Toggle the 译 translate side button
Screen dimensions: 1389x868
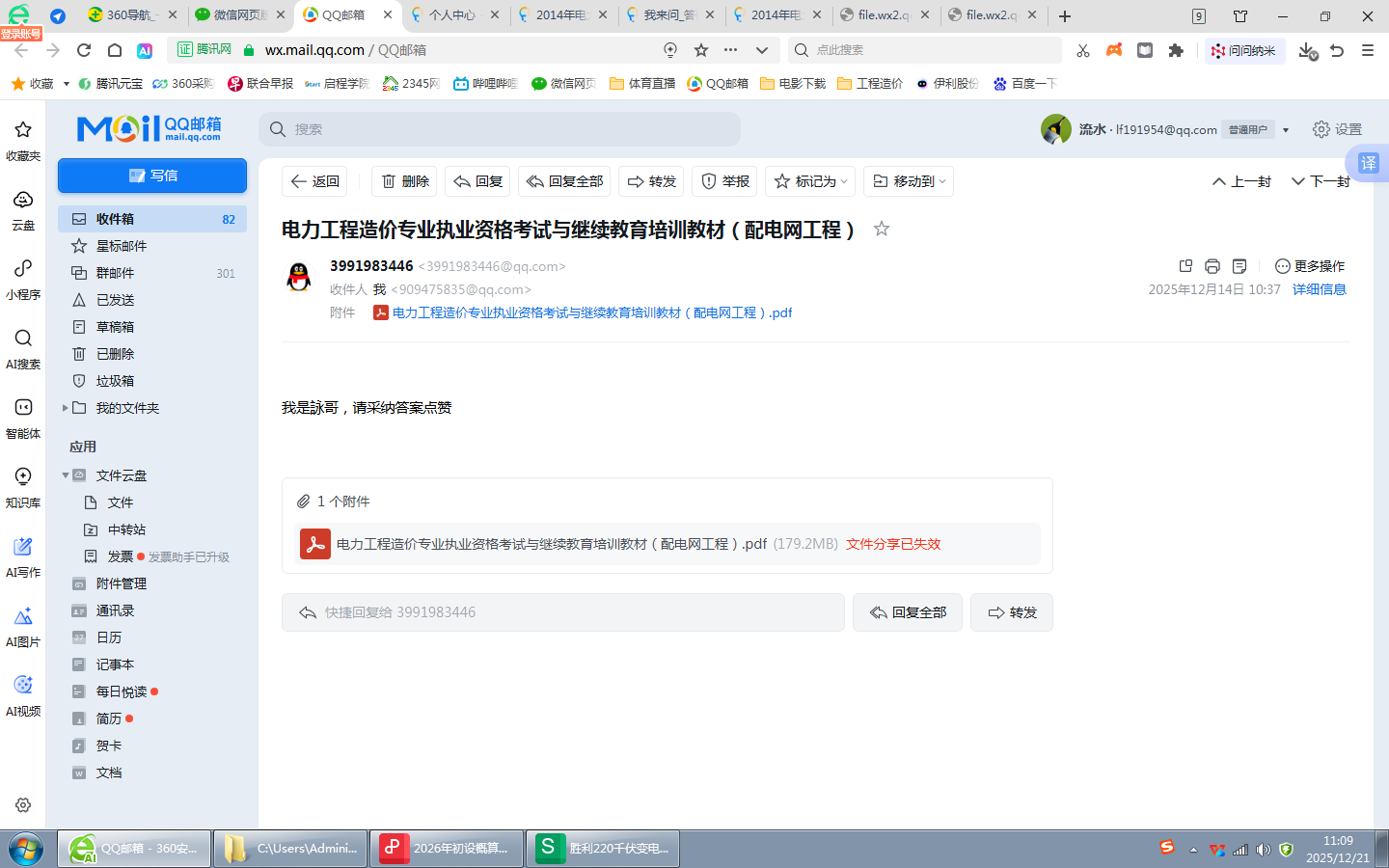[x=1369, y=164]
